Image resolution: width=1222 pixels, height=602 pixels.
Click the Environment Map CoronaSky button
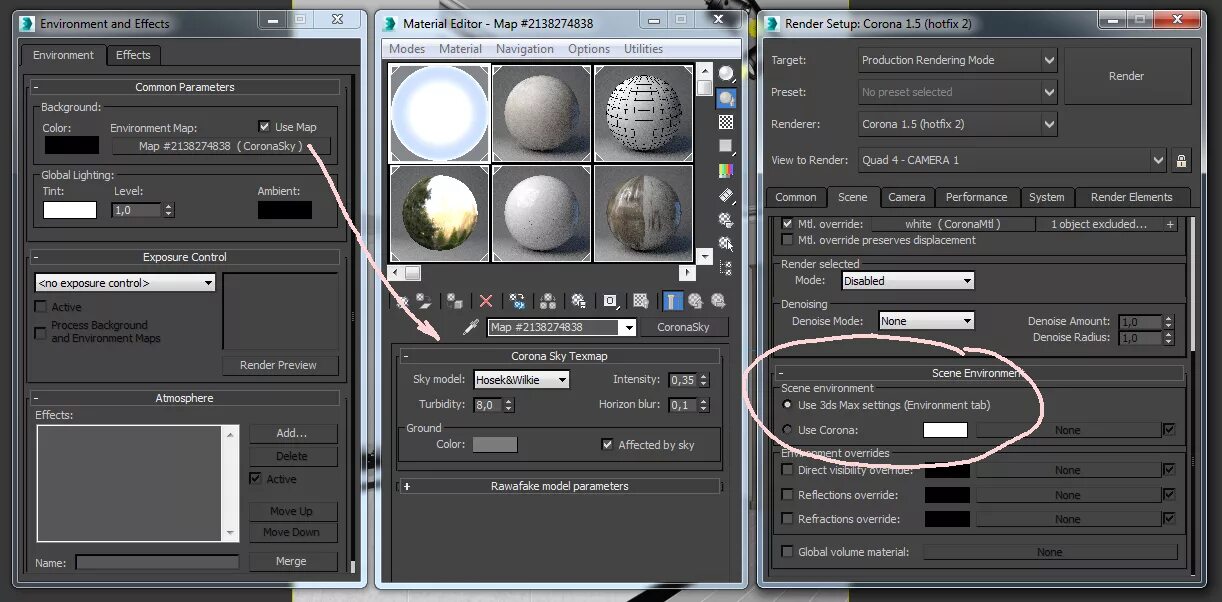220,146
